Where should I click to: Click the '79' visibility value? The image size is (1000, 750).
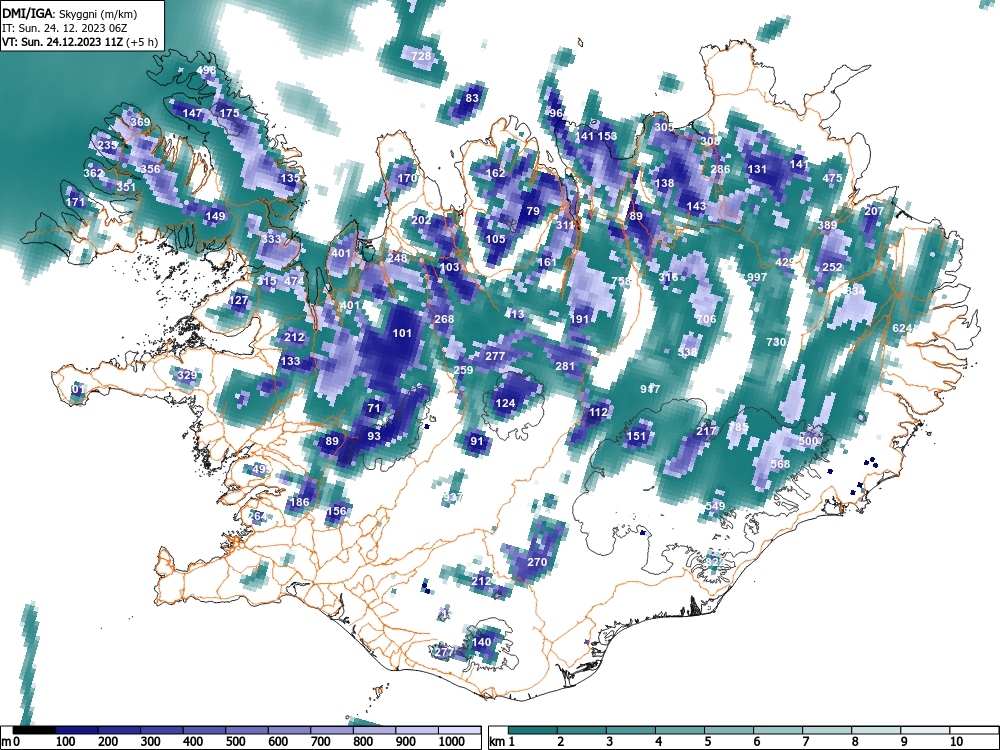pyautogui.click(x=533, y=211)
